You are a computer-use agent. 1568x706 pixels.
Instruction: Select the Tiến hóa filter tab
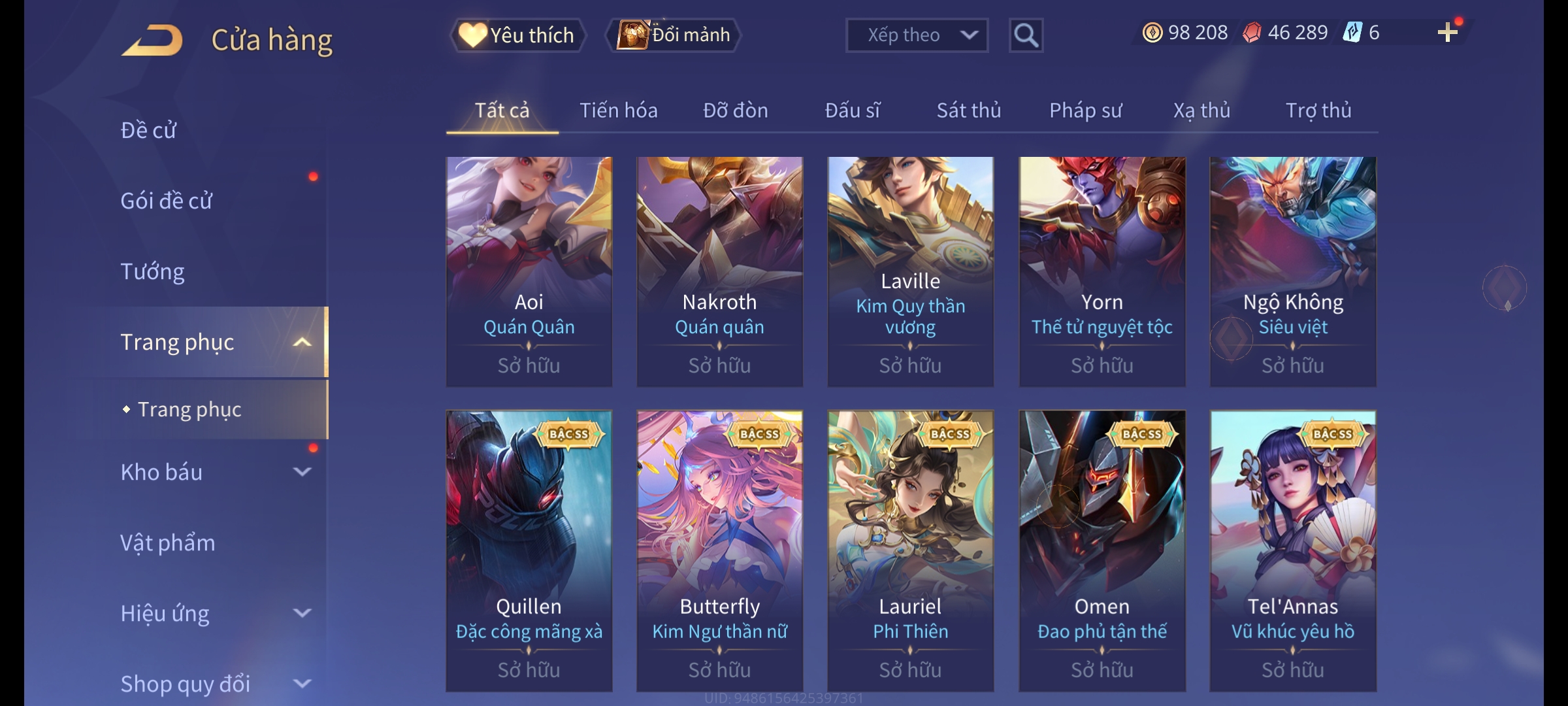(x=619, y=110)
